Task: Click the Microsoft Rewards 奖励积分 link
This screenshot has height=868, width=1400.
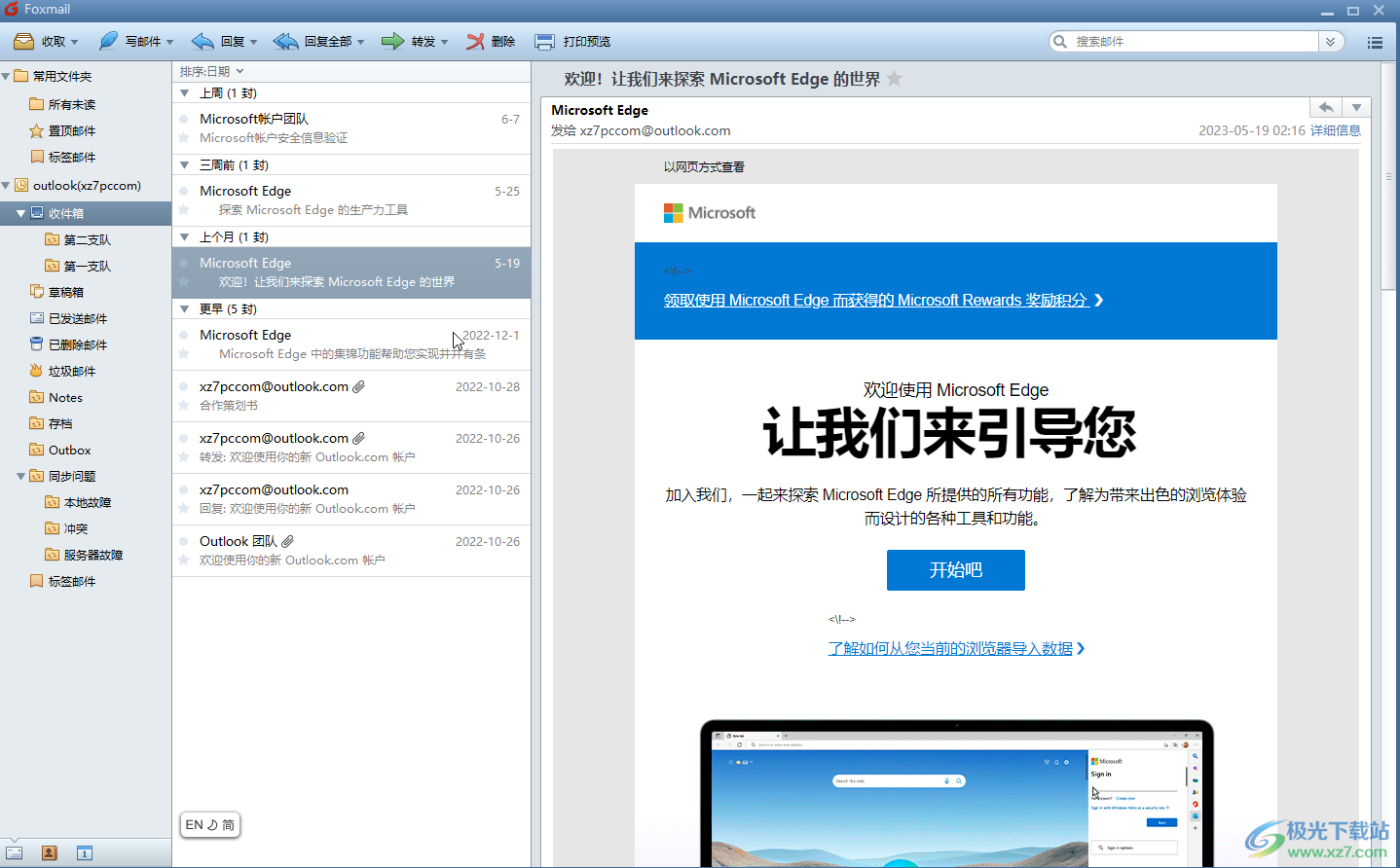Action: pos(883,300)
